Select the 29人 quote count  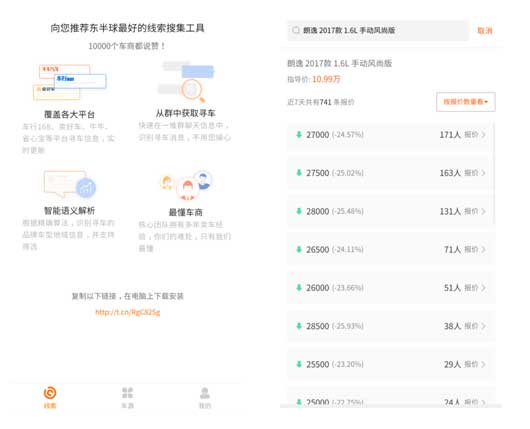(453, 364)
